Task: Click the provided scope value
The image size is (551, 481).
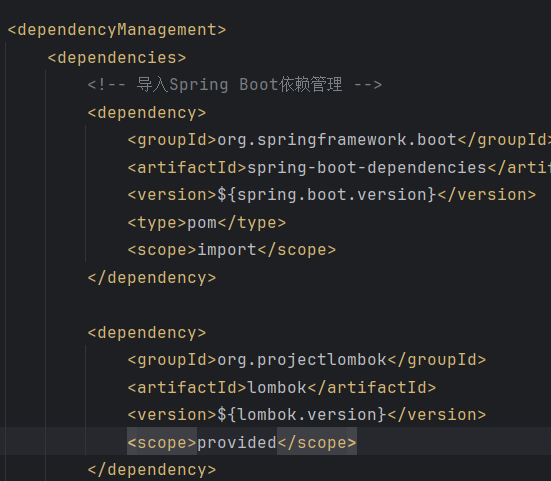Action: coord(237,443)
